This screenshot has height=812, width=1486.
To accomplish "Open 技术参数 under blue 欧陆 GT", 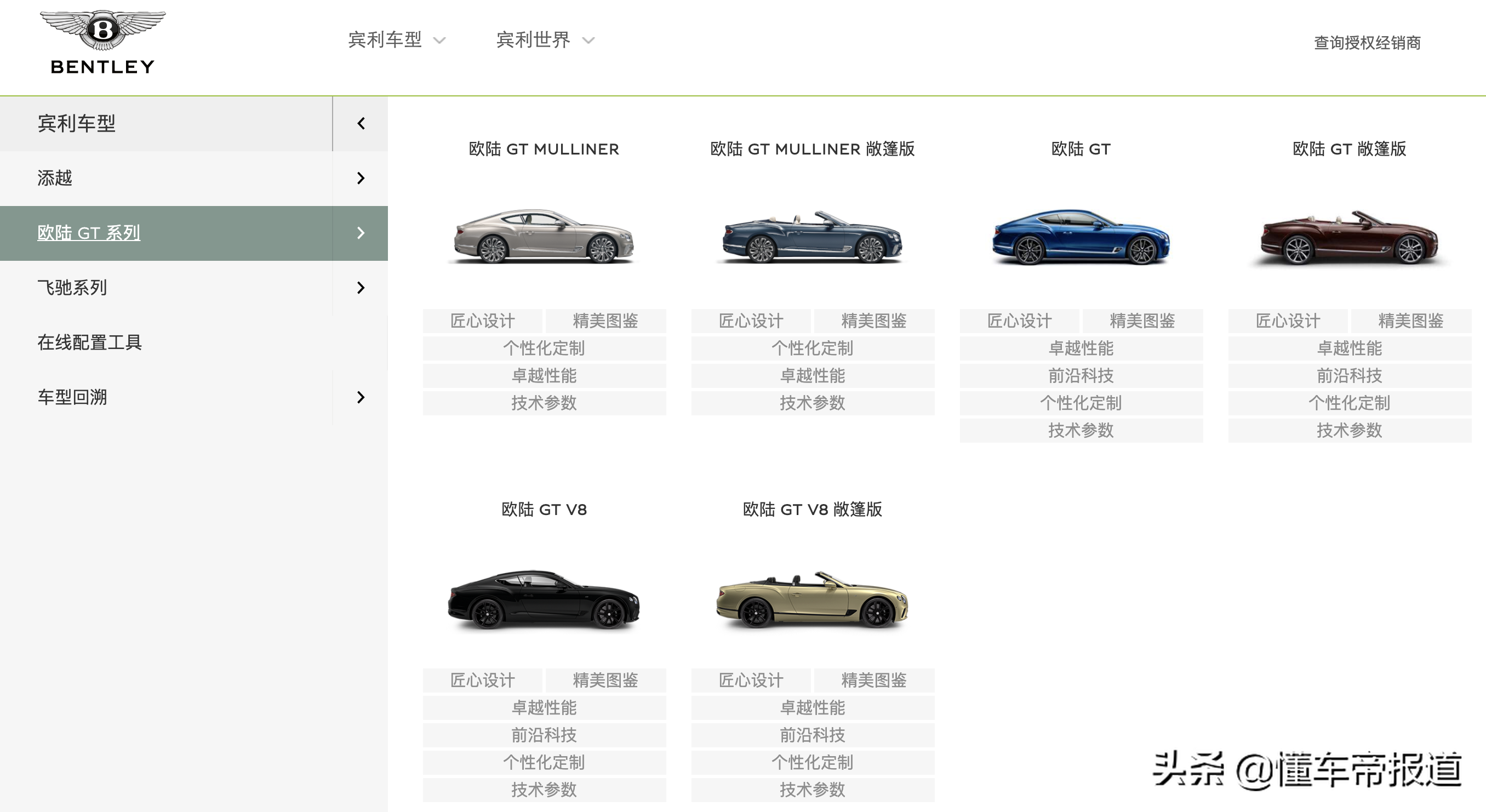I will 1081,431.
